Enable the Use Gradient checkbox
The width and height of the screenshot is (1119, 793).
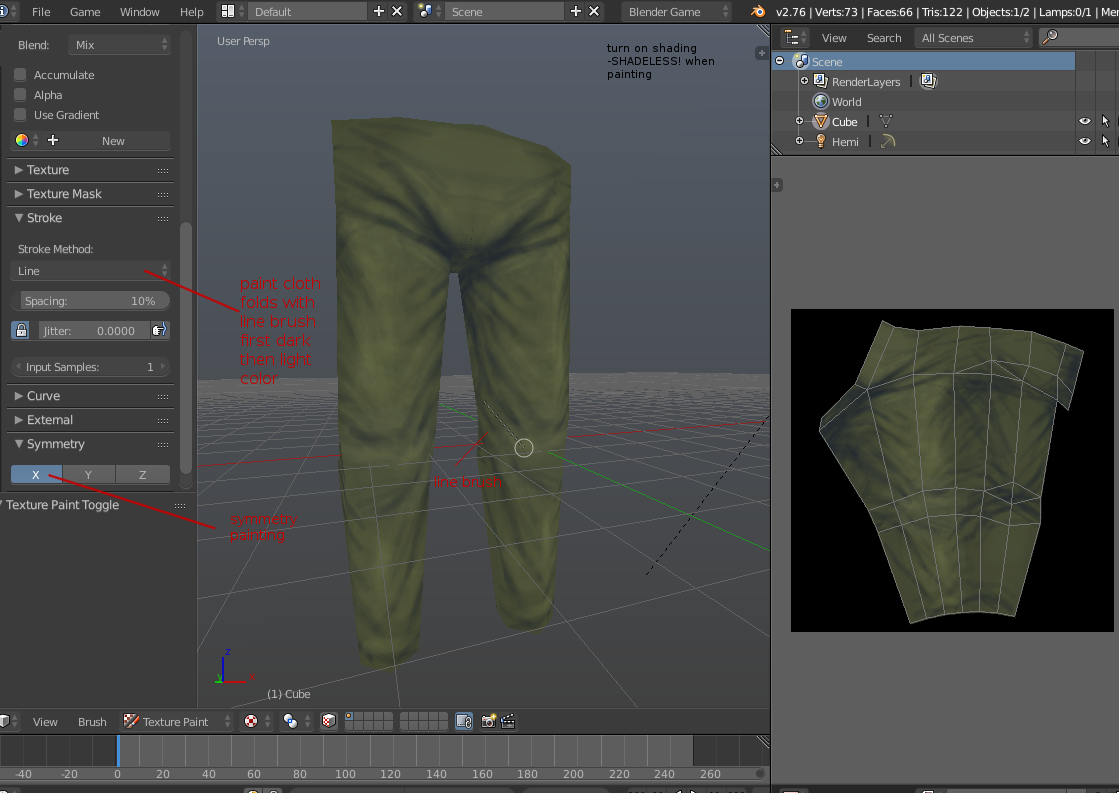coord(20,114)
